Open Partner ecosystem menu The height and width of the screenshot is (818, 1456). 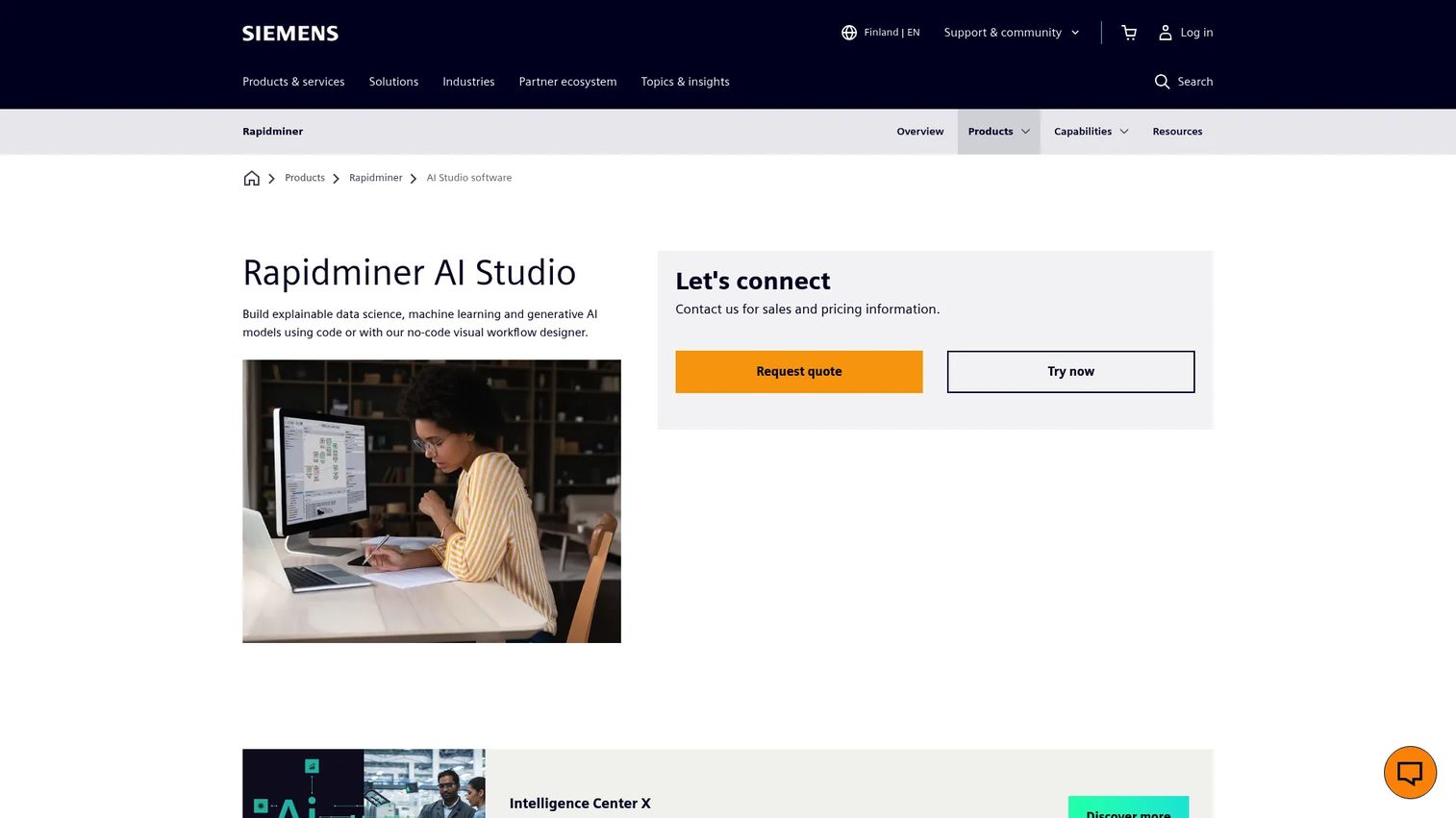click(x=567, y=82)
